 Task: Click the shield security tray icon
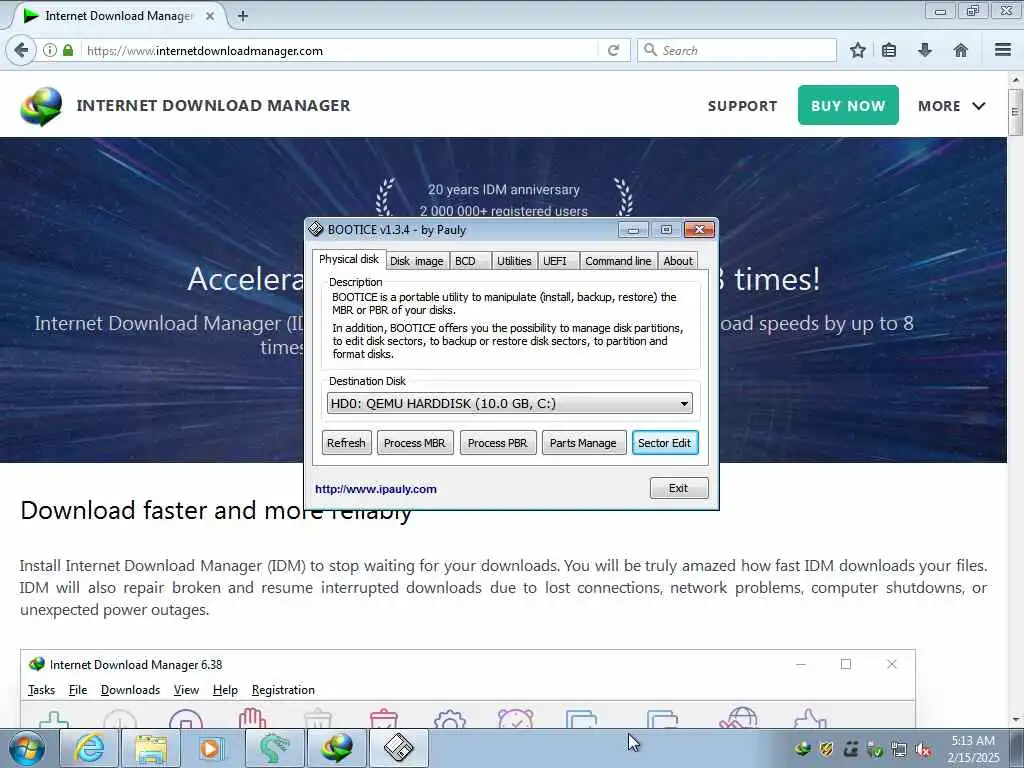827,749
